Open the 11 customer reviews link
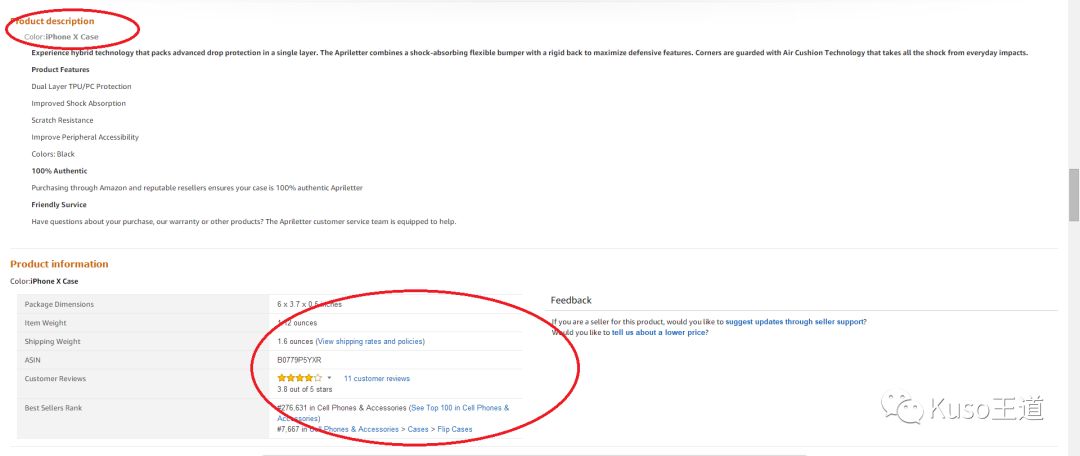Viewport: 1080px width, 456px height. click(x=376, y=379)
